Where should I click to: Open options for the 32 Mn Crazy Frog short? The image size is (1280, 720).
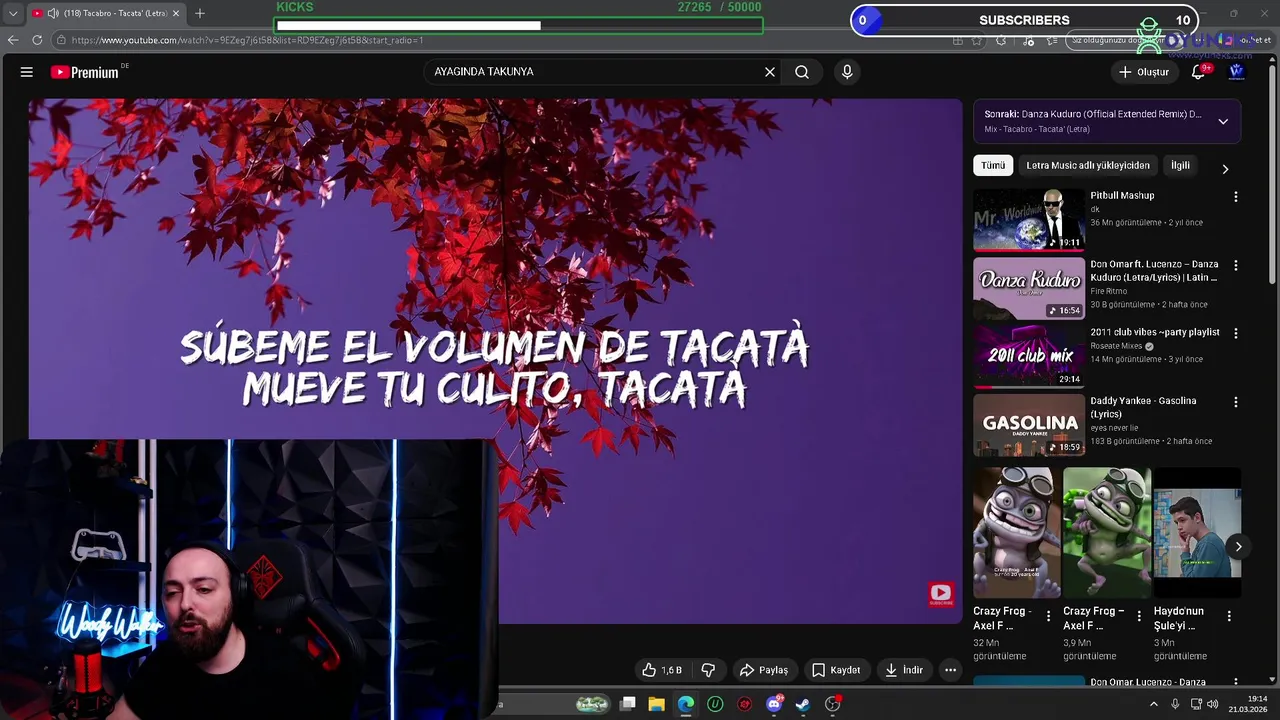click(1048, 617)
